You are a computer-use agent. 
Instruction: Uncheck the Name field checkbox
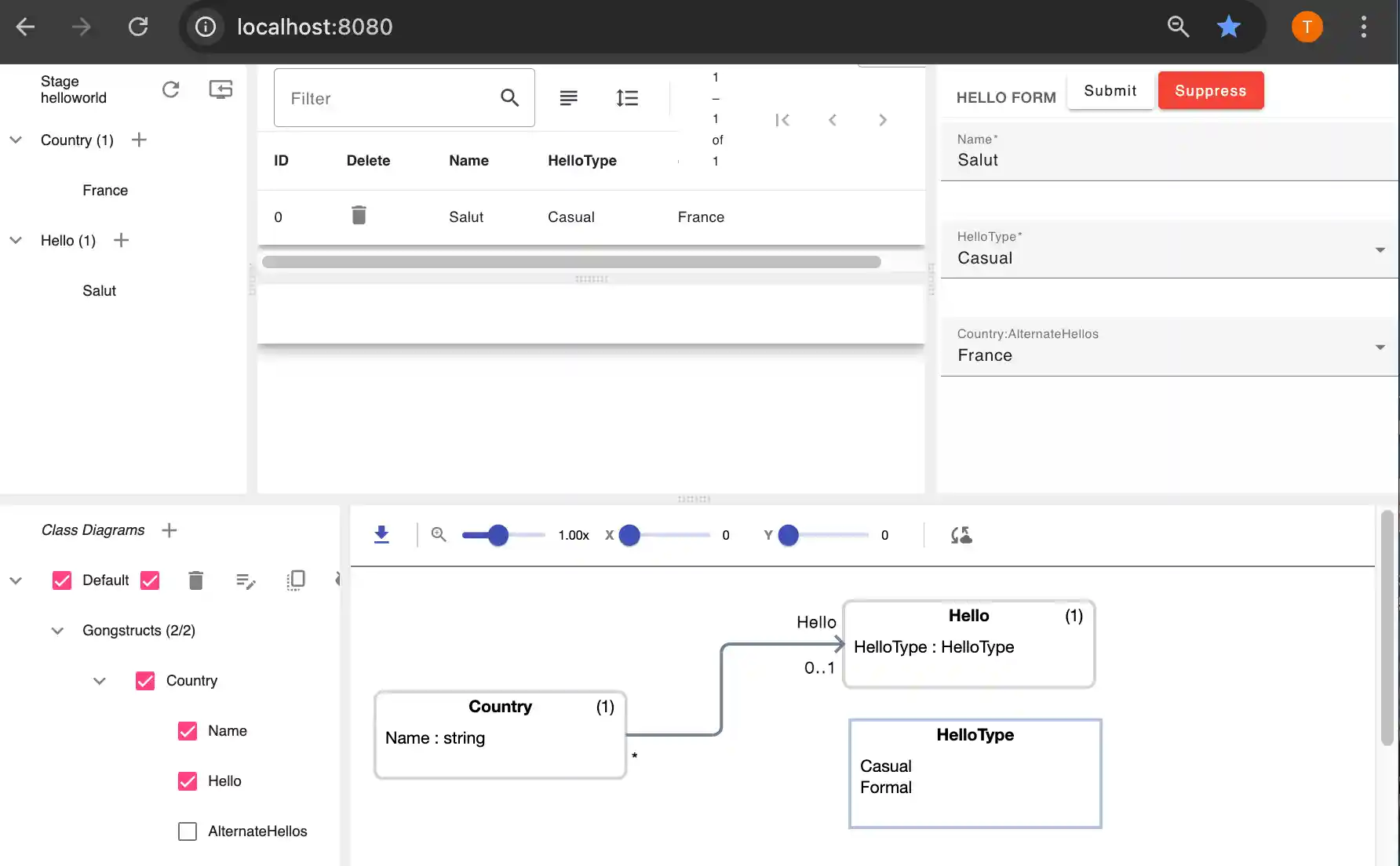point(188,731)
